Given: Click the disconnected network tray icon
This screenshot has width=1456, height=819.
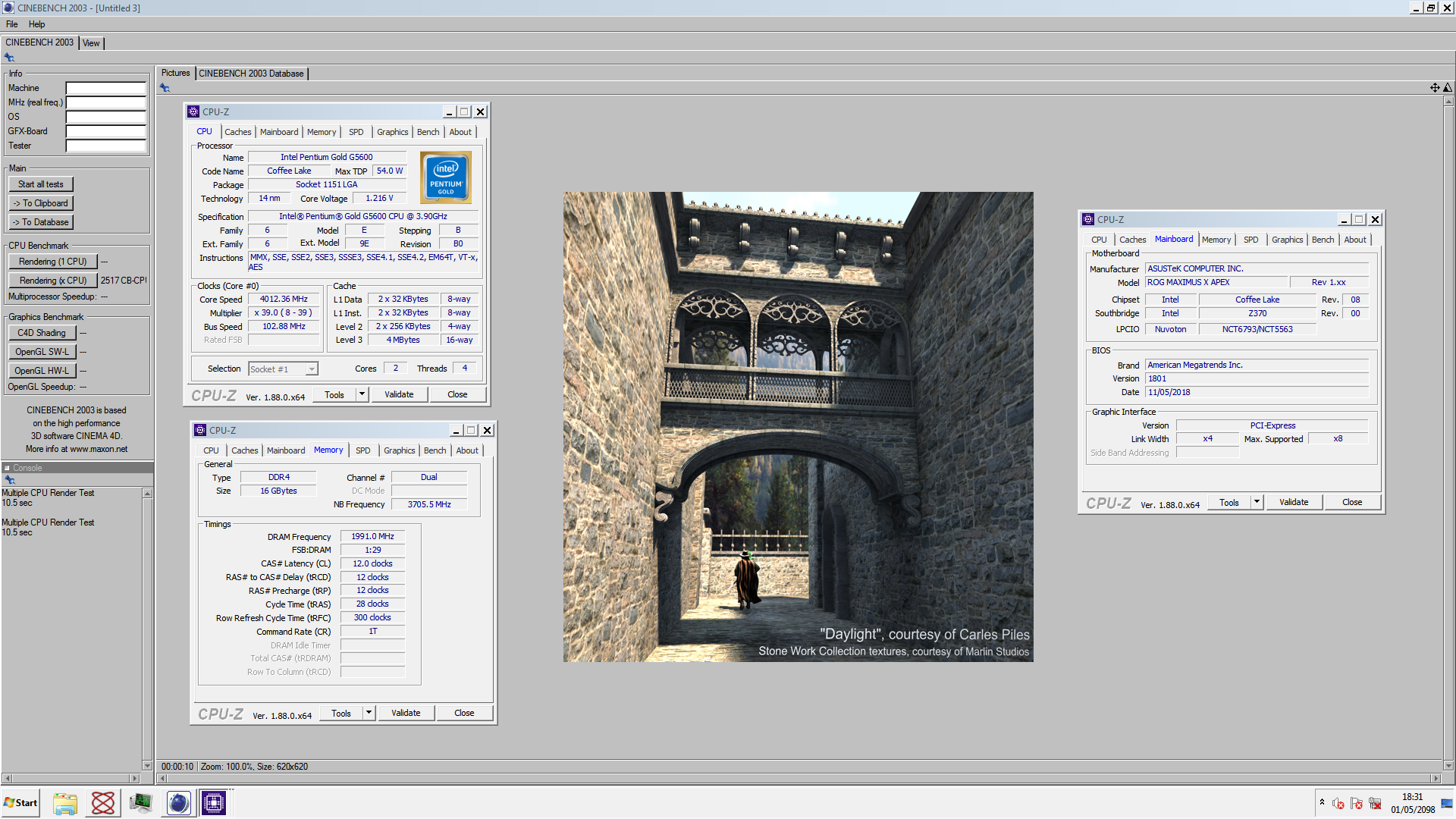Looking at the screenshot, I should (x=1375, y=804).
